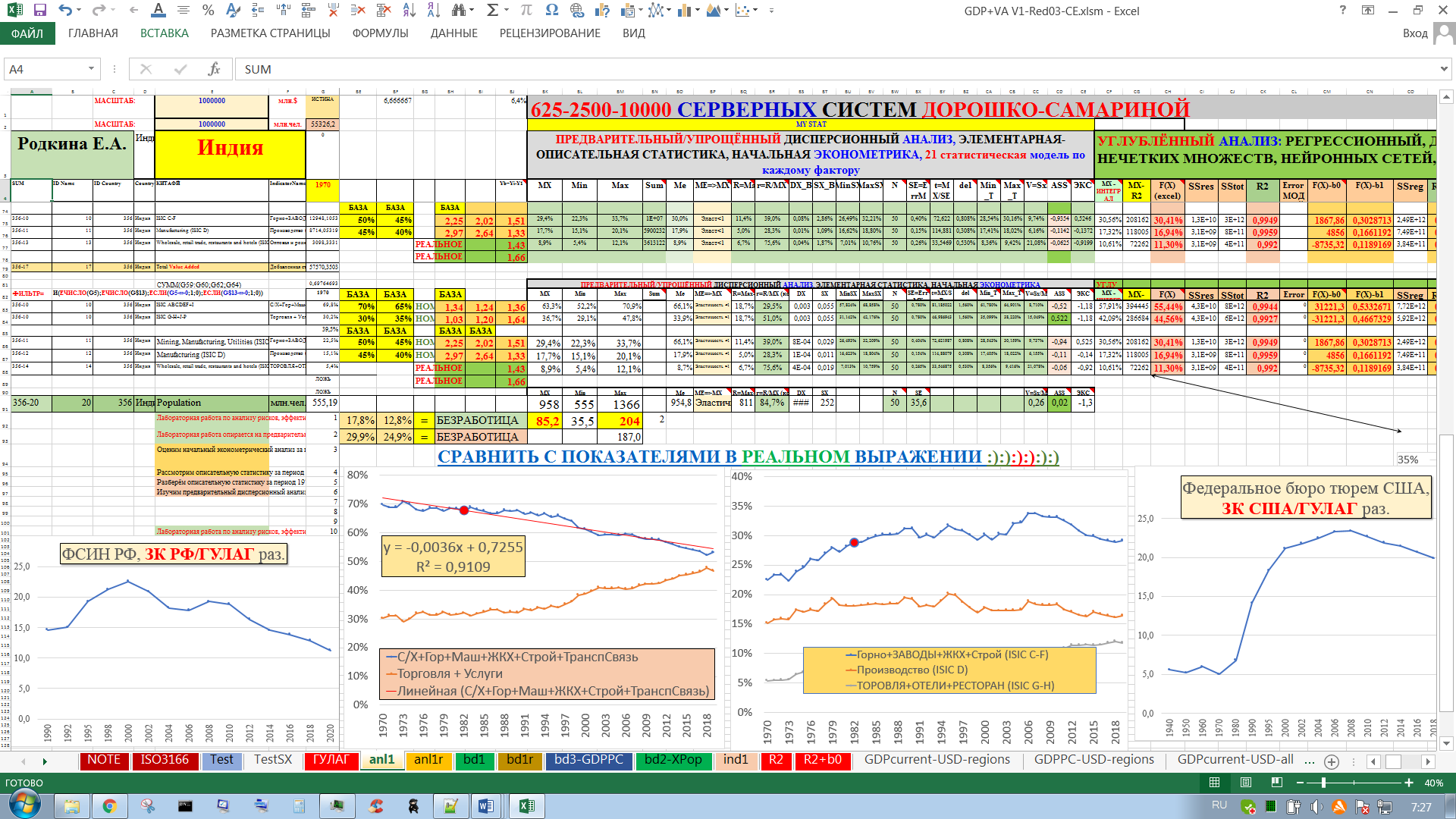Viewport: 1456px width, 819px height.
Task: Click the Вход sign-in link
Action: tap(1414, 33)
